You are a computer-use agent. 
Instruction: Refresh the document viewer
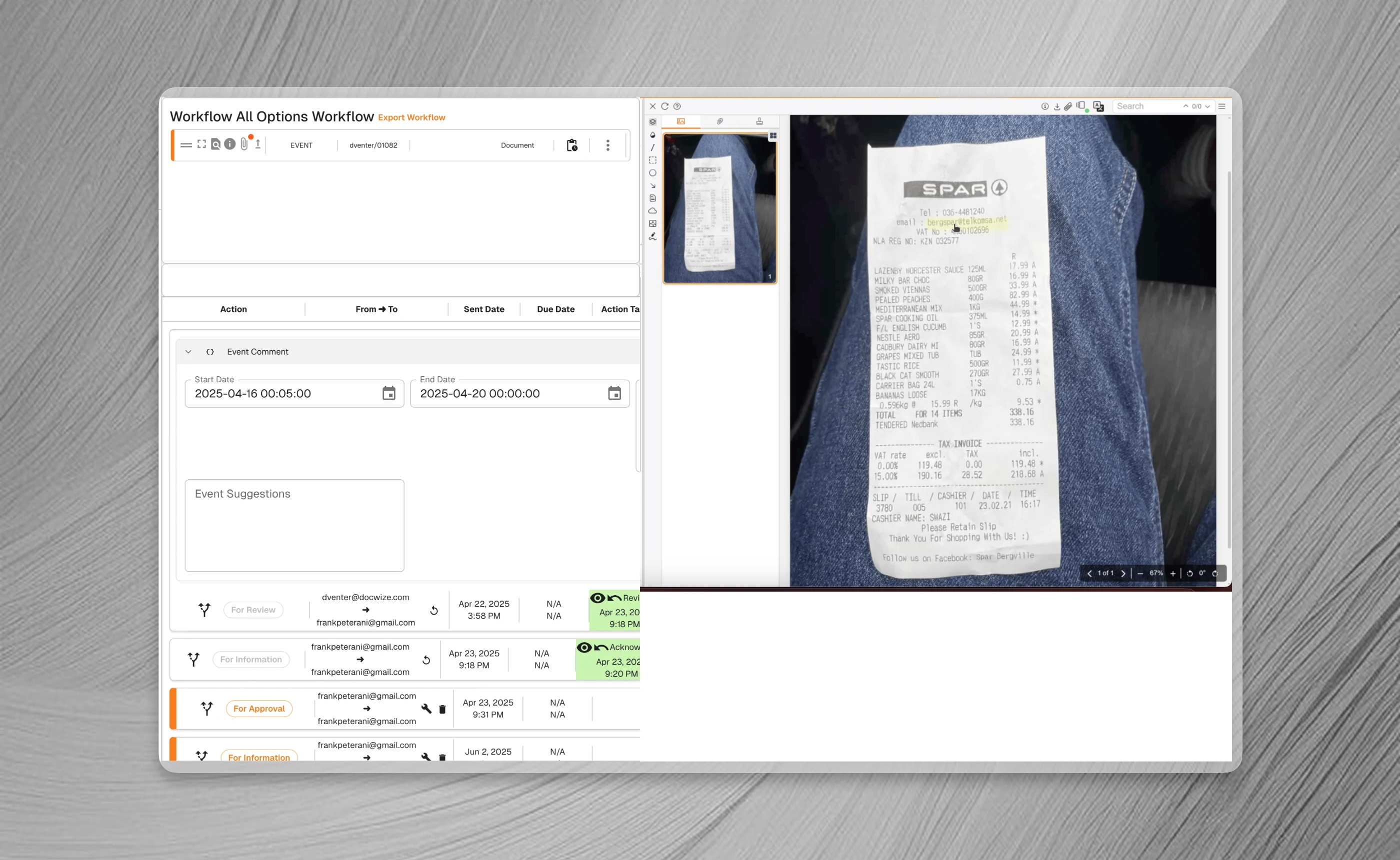click(664, 106)
